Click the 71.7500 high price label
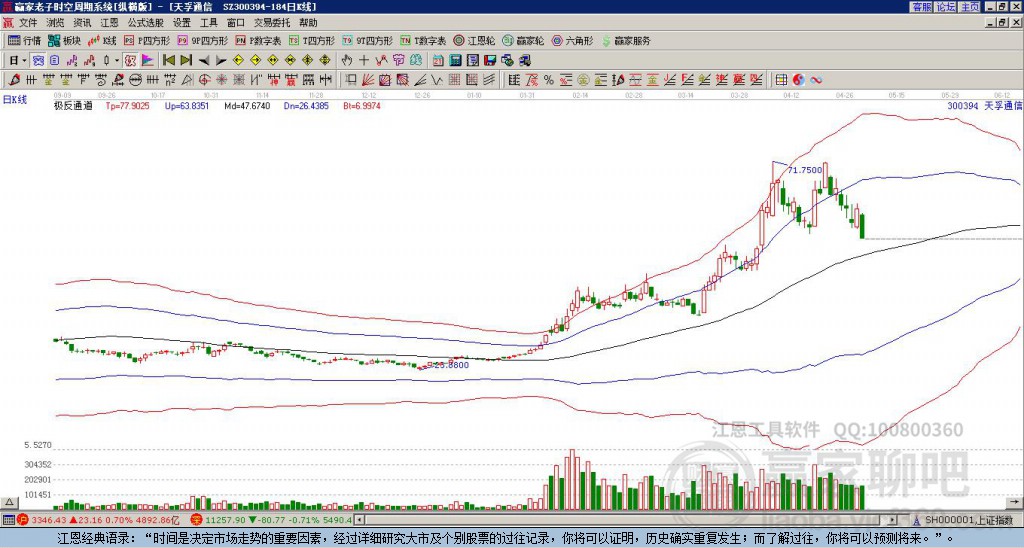 click(805, 170)
